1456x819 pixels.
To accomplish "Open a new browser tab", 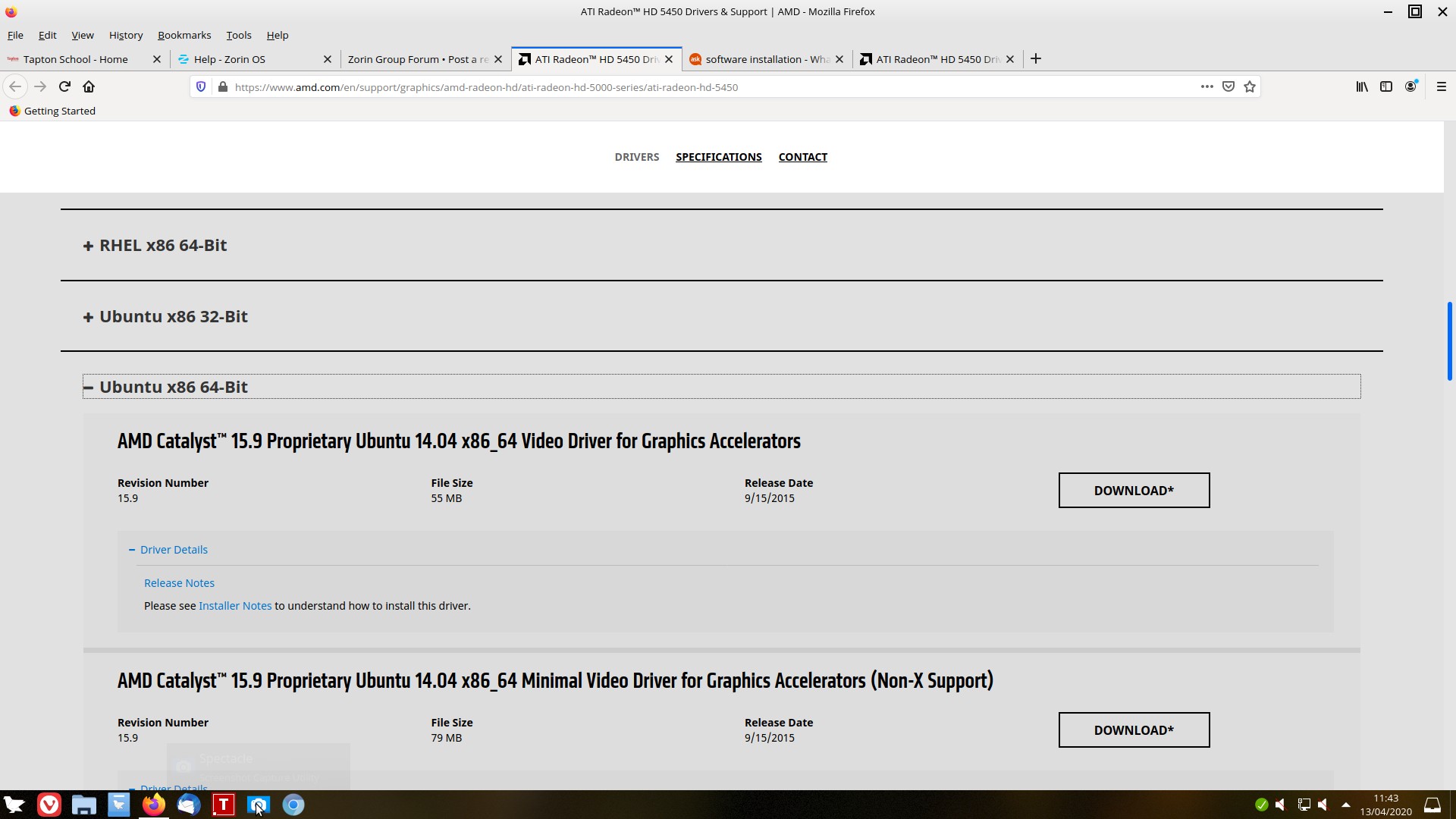I will [x=1036, y=58].
